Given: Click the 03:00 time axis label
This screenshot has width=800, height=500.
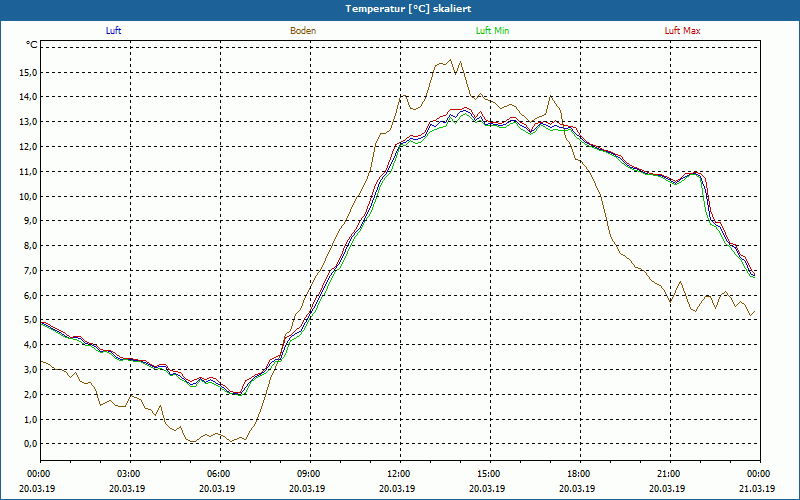Looking at the screenshot, I should click(x=130, y=474).
